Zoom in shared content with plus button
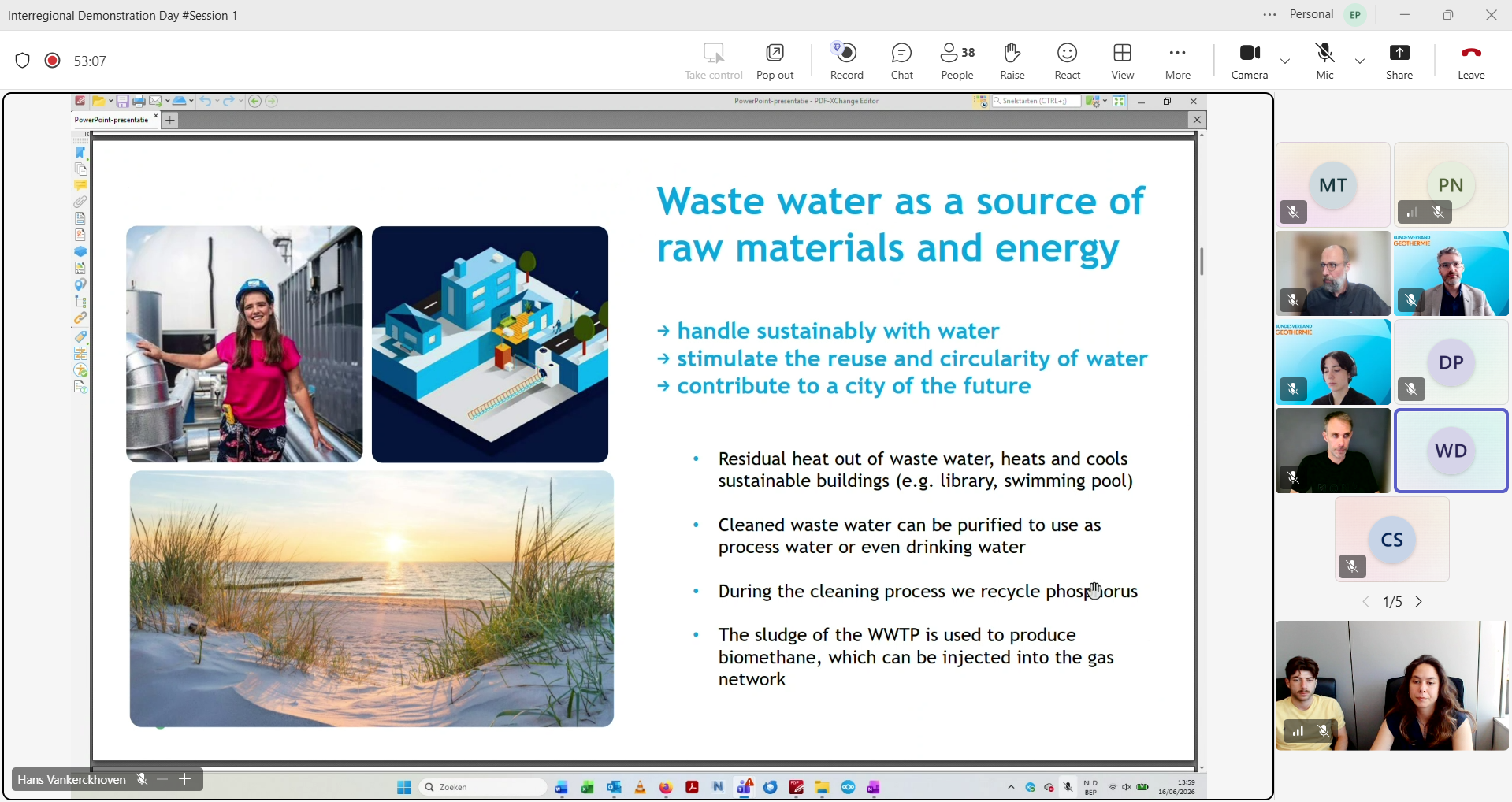 pyautogui.click(x=185, y=779)
